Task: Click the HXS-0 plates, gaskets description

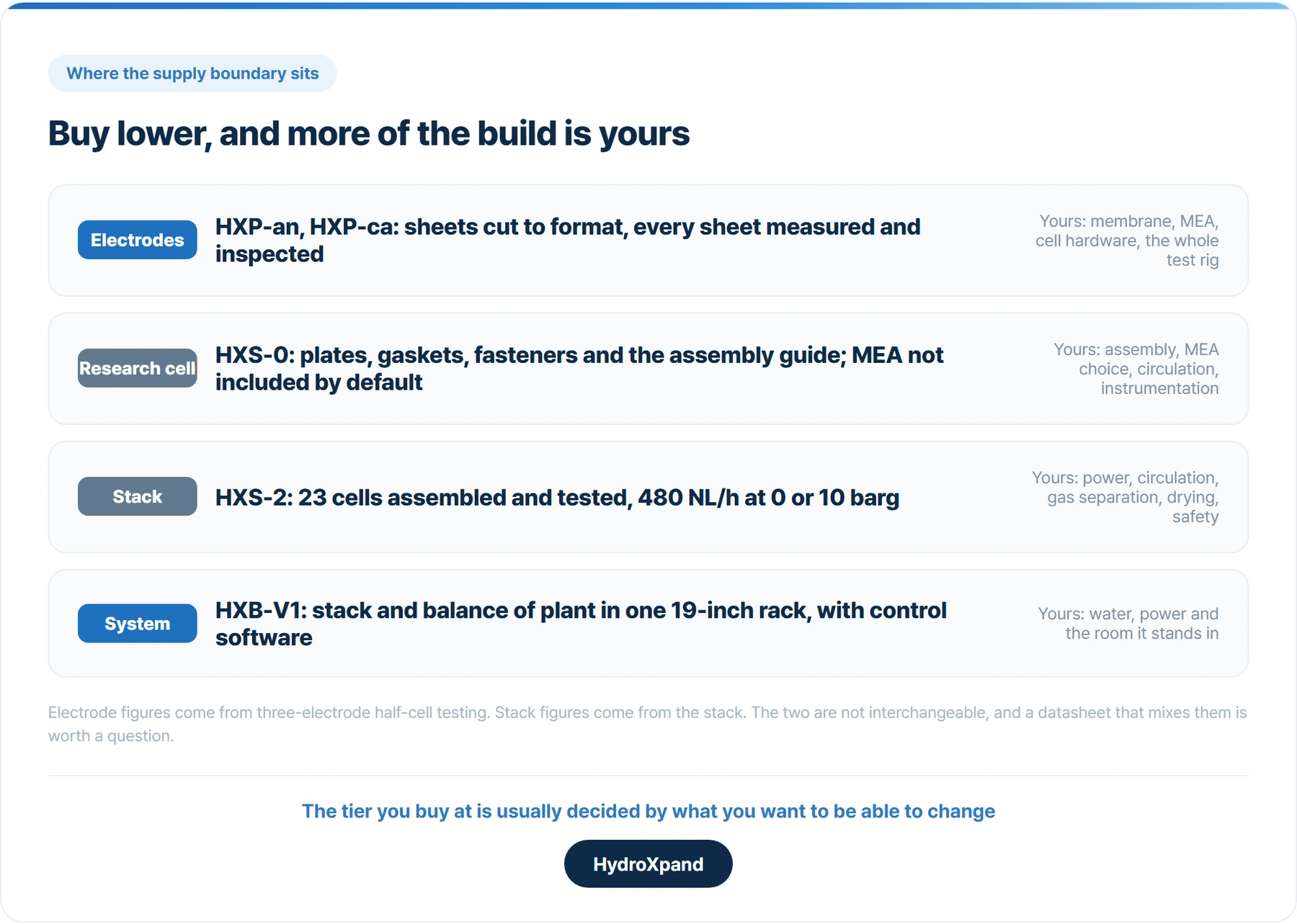Action: [579, 368]
